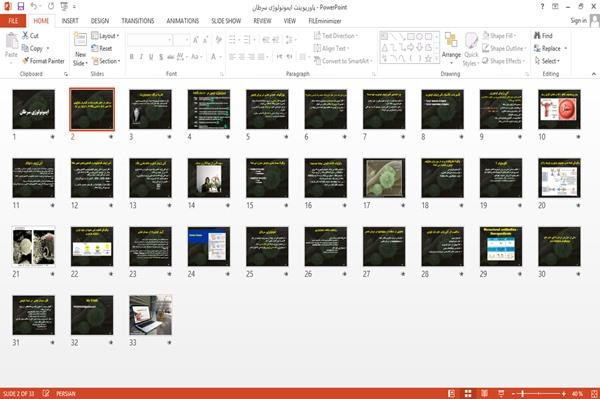Switch to the DESIGN tab

(100, 21)
